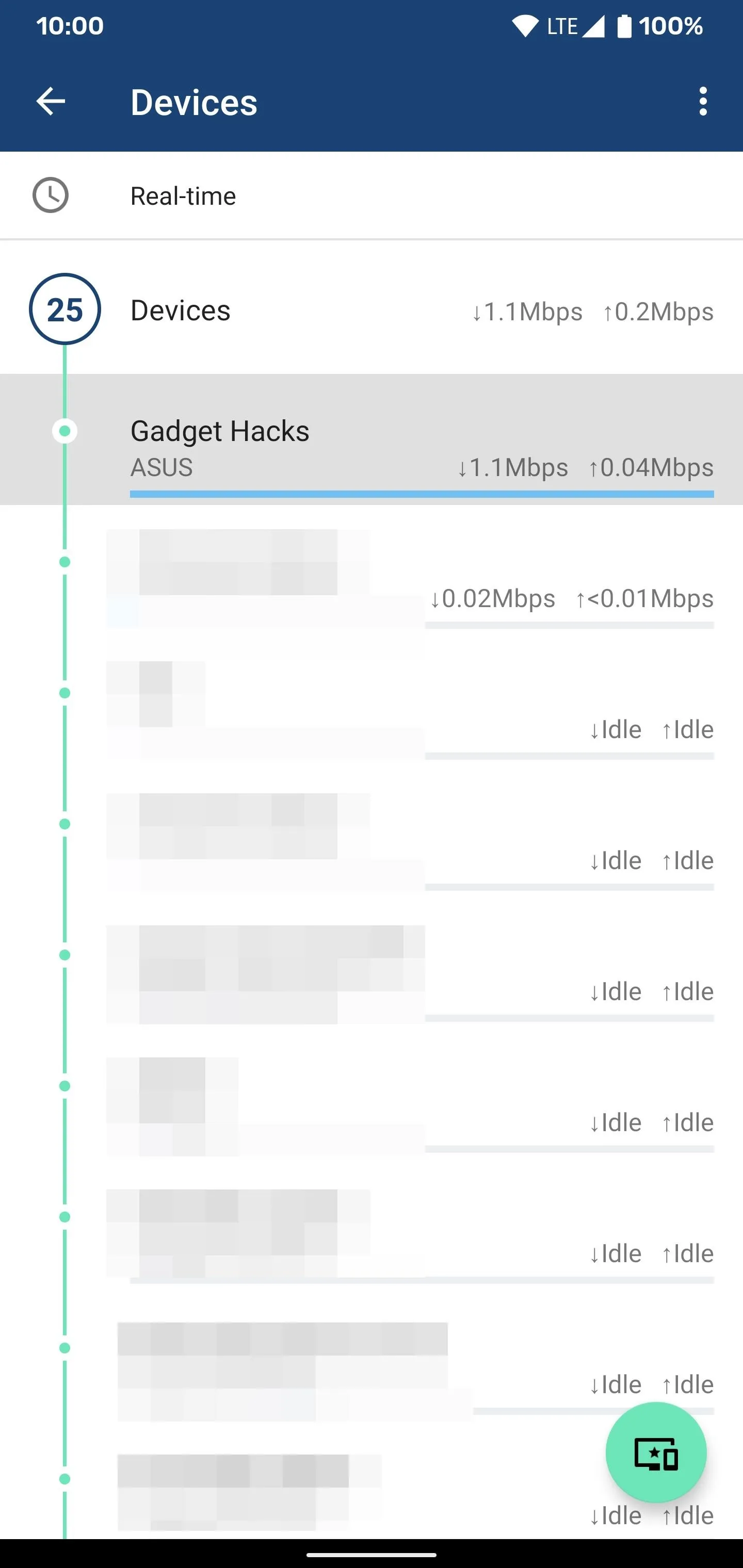
Task: Tap the blue usage bar under Gadget Hacks
Action: [422, 494]
